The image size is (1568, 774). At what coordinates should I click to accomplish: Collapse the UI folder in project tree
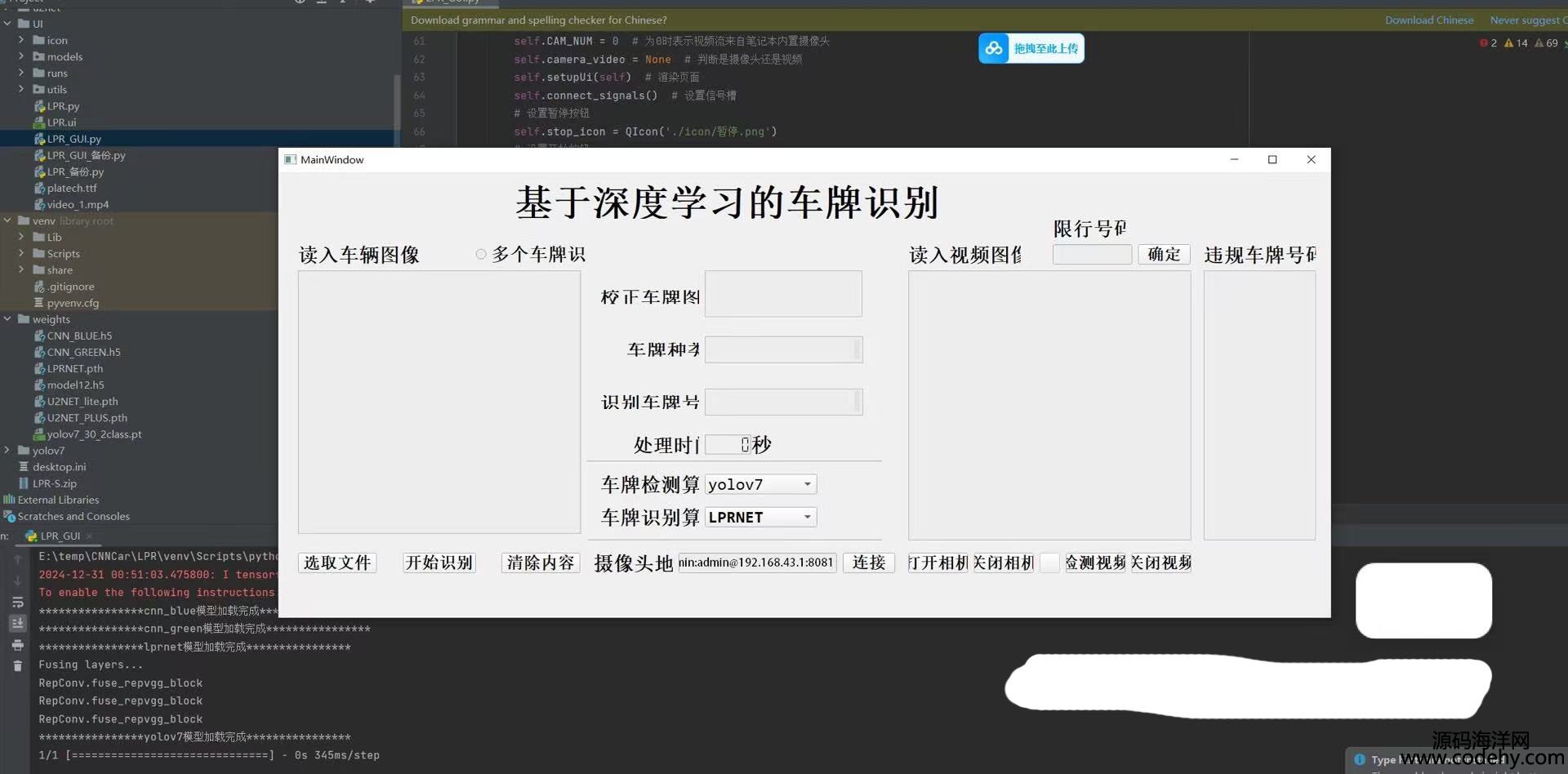7,24
